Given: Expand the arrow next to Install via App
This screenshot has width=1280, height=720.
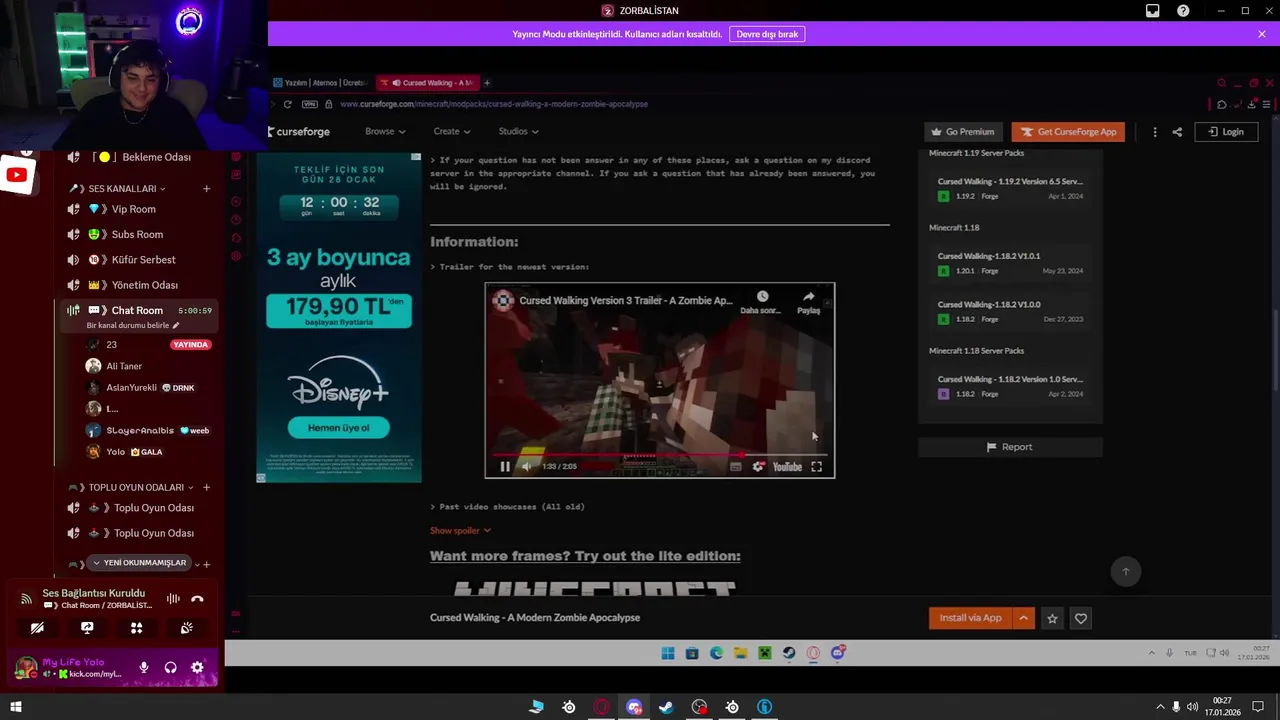Looking at the screenshot, I should coord(1023,618).
